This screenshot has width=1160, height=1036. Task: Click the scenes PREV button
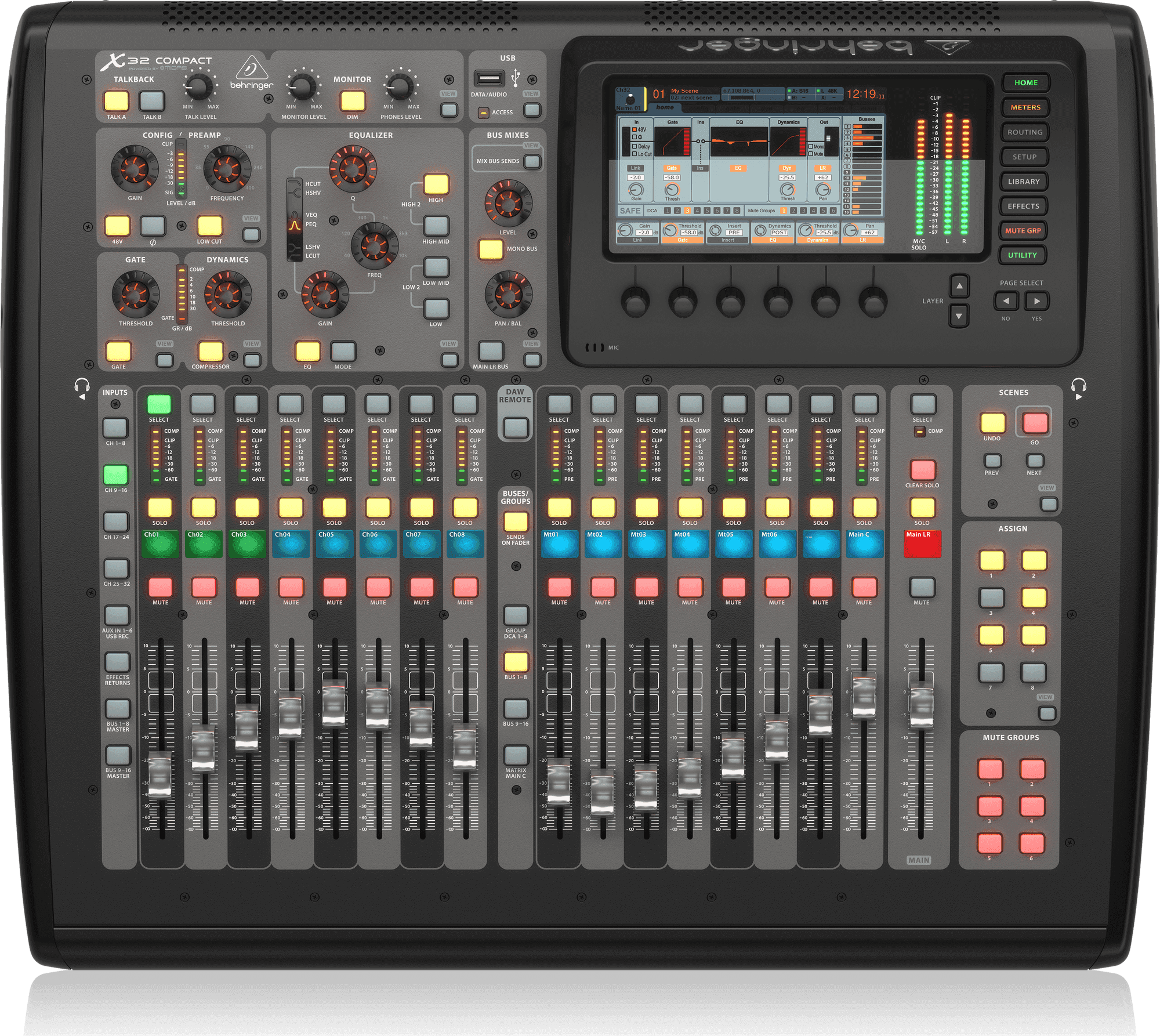[992, 461]
